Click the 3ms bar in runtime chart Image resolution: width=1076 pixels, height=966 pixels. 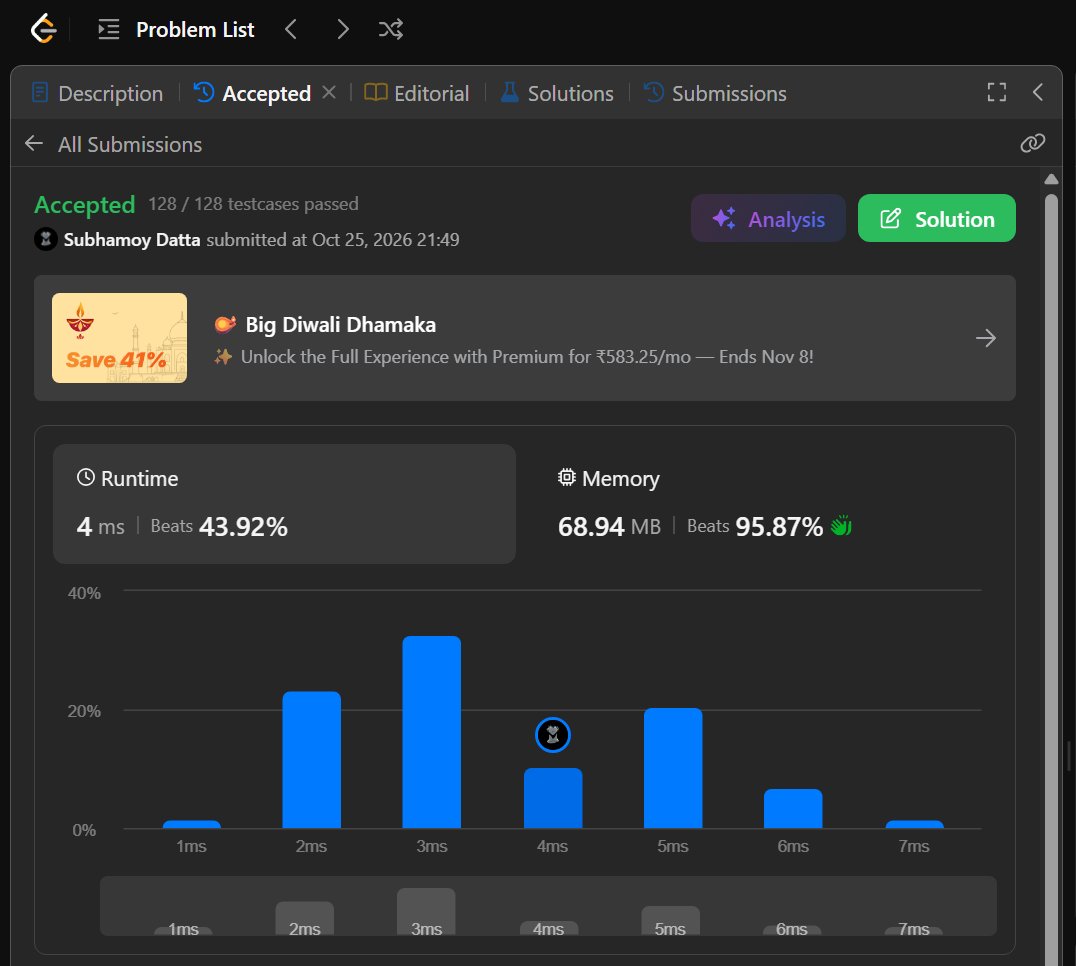[x=432, y=732]
